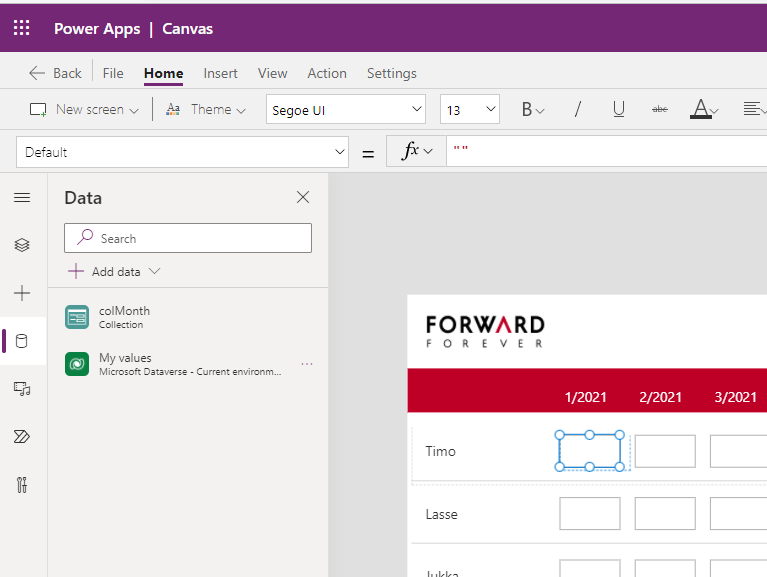Select the Data cylinder icon in sidebar
Screen dimensions: 767x577
click(22, 341)
